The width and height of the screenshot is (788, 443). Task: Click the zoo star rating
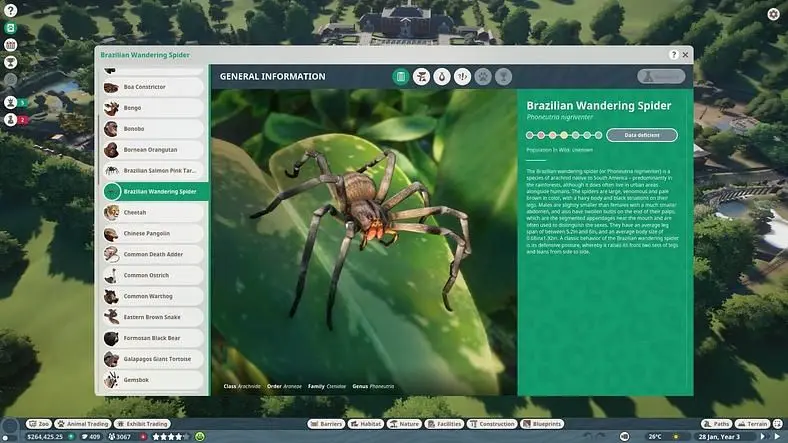pyautogui.click(x=170, y=437)
